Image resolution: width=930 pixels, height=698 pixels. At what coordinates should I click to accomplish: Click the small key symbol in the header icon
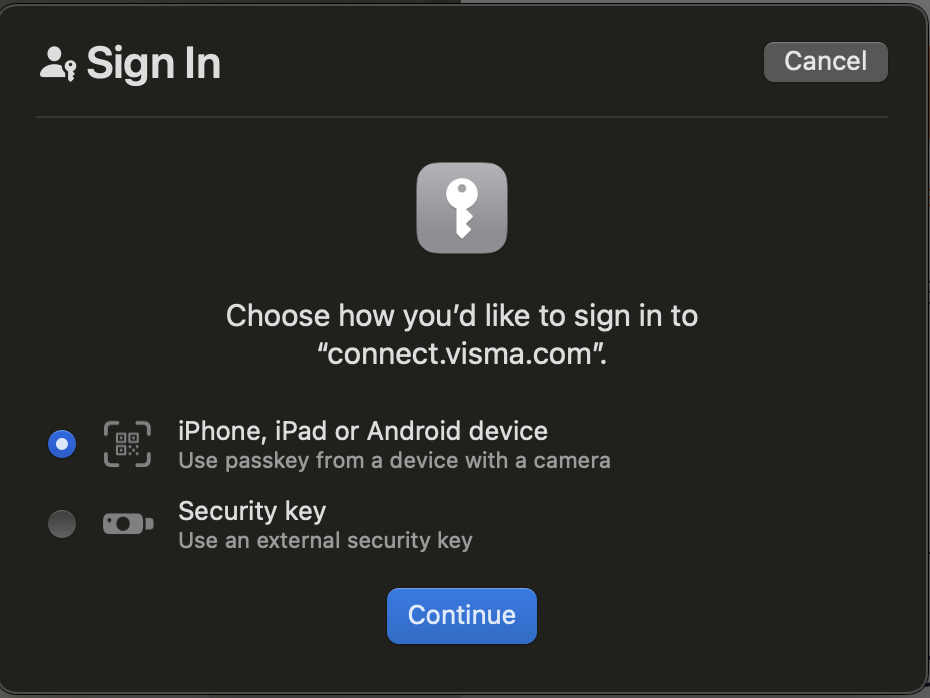70,70
